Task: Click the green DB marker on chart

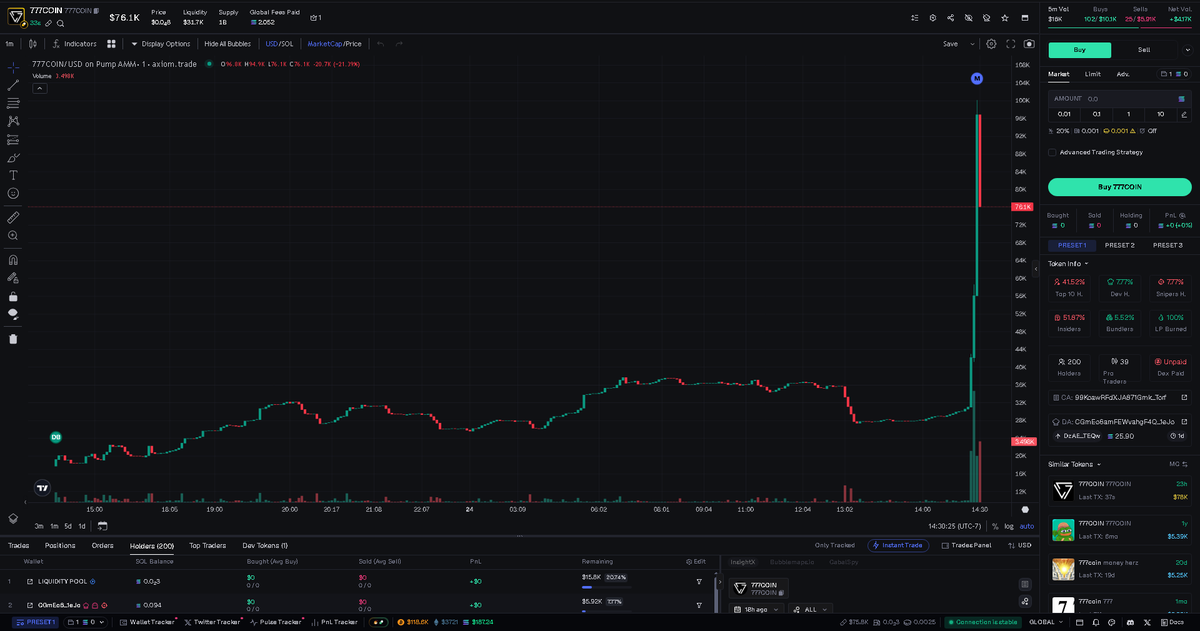Action: click(x=56, y=437)
